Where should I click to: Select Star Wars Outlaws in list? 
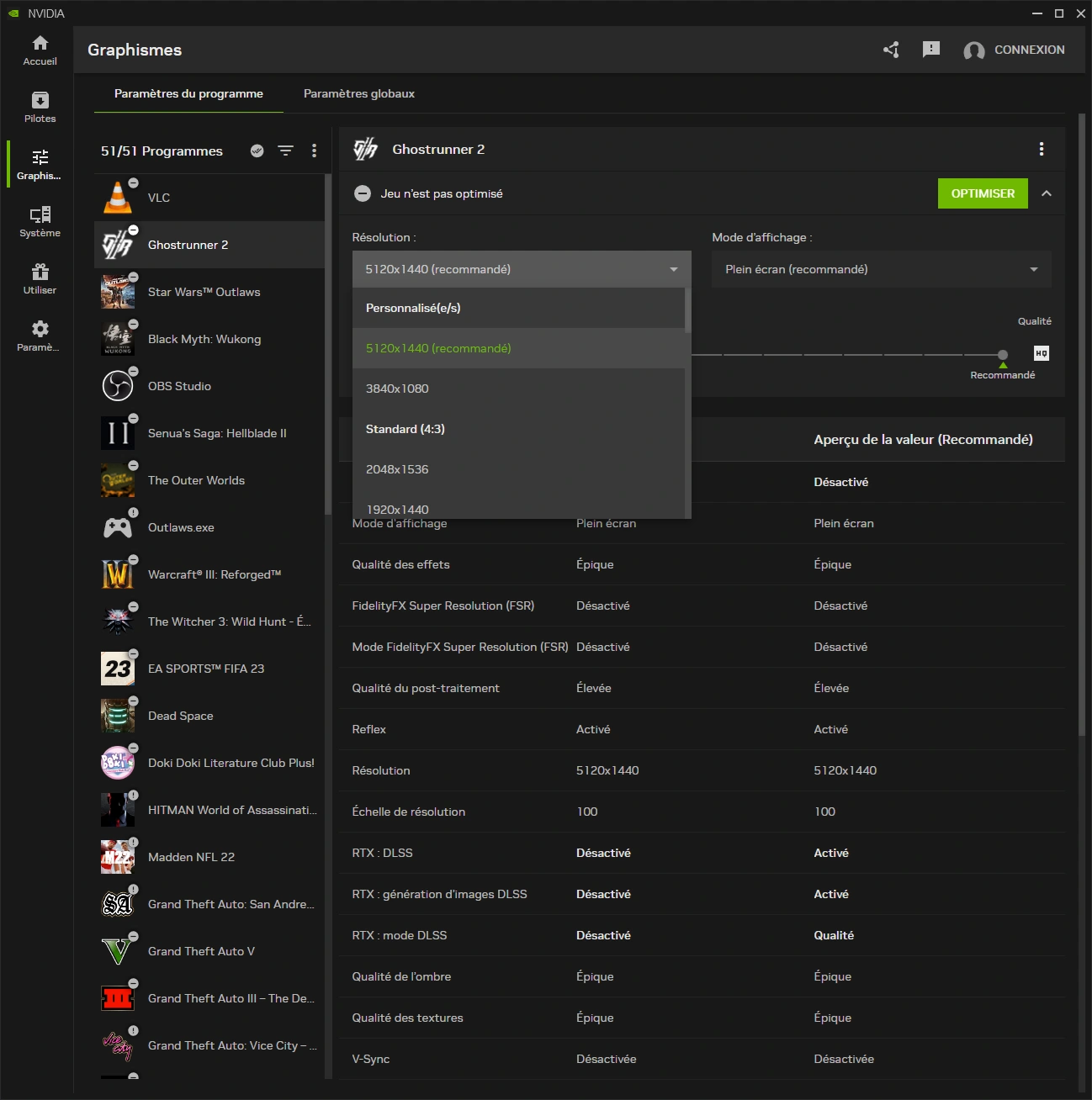coord(209,292)
